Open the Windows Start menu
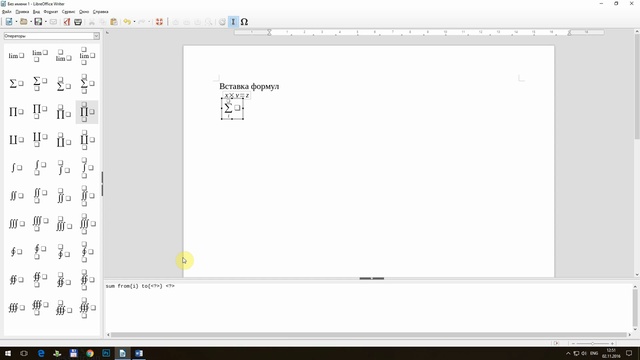 pyautogui.click(x=8, y=353)
